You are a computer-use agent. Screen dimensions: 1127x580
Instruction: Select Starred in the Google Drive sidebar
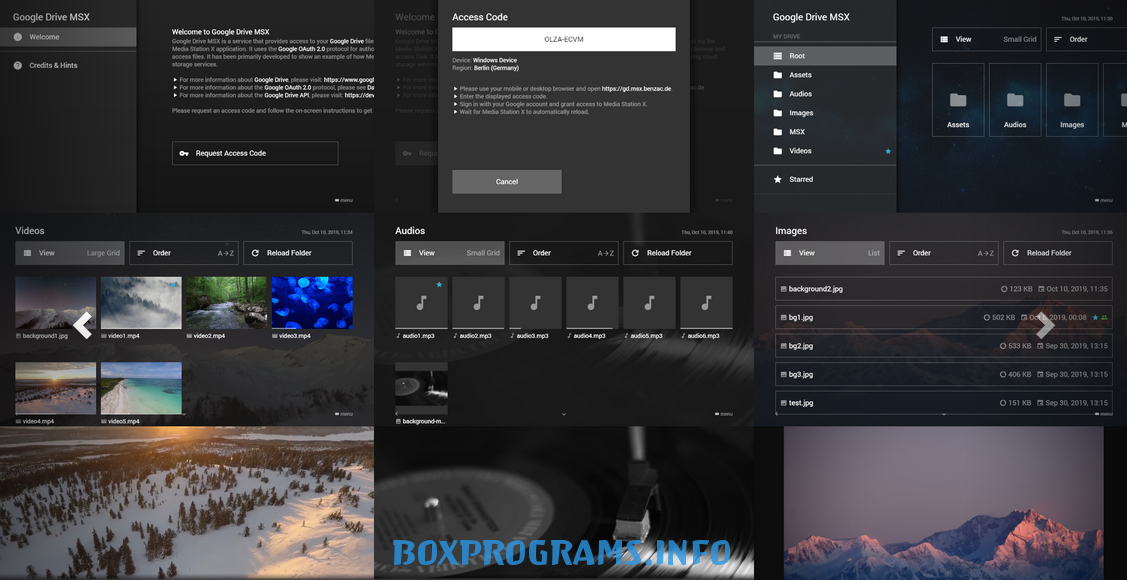(825, 179)
